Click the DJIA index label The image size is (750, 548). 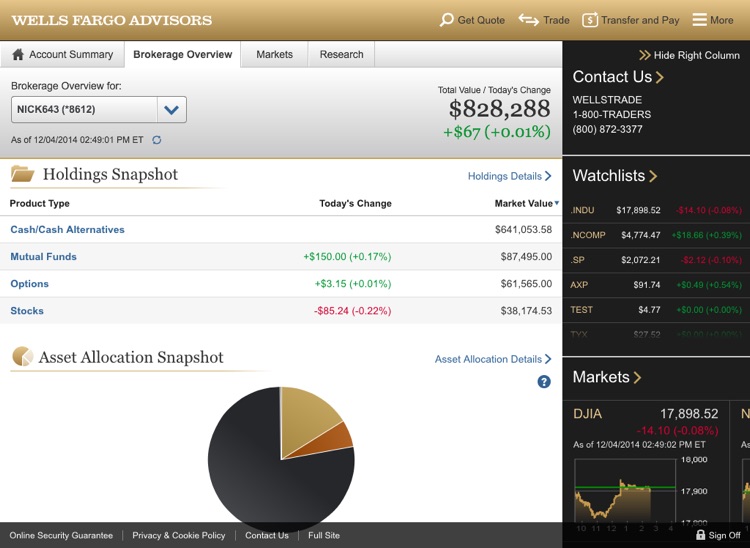tap(587, 414)
